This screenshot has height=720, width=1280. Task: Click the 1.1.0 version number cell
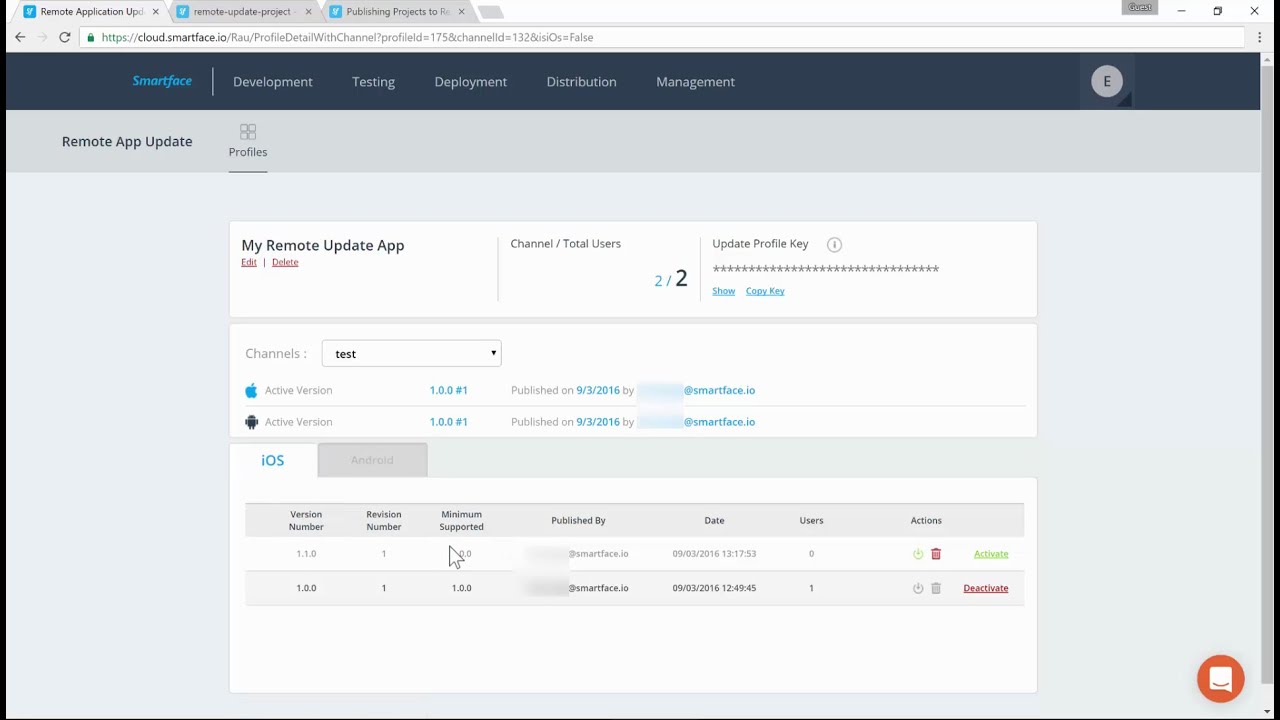(x=306, y=554)
